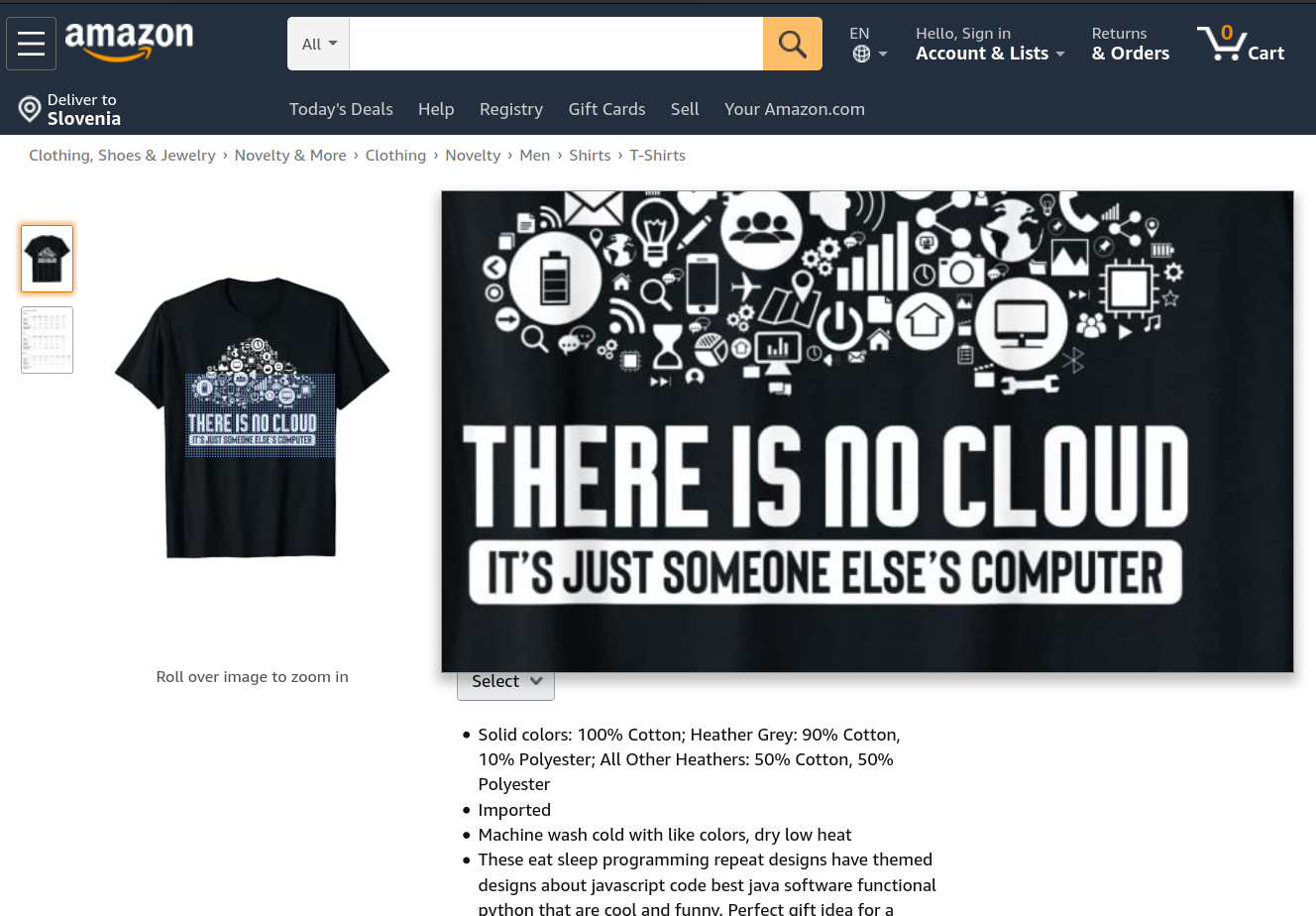The width and height of the screenshot is (1316, 916).
Task: Click the globe language icon
Action: tap(861, 55)
